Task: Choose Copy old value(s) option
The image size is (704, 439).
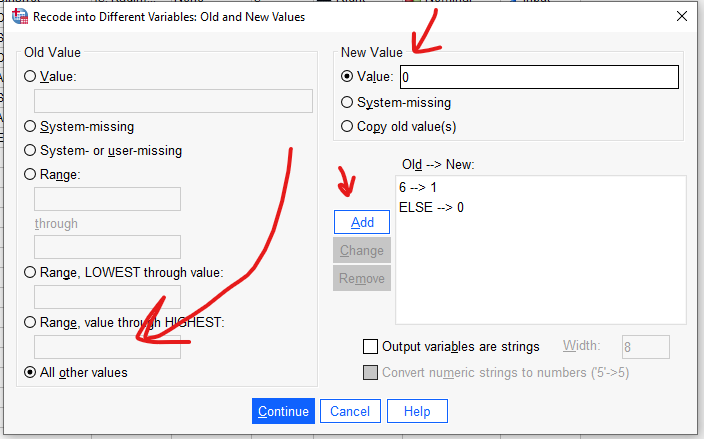Action: tap(347, 127)
